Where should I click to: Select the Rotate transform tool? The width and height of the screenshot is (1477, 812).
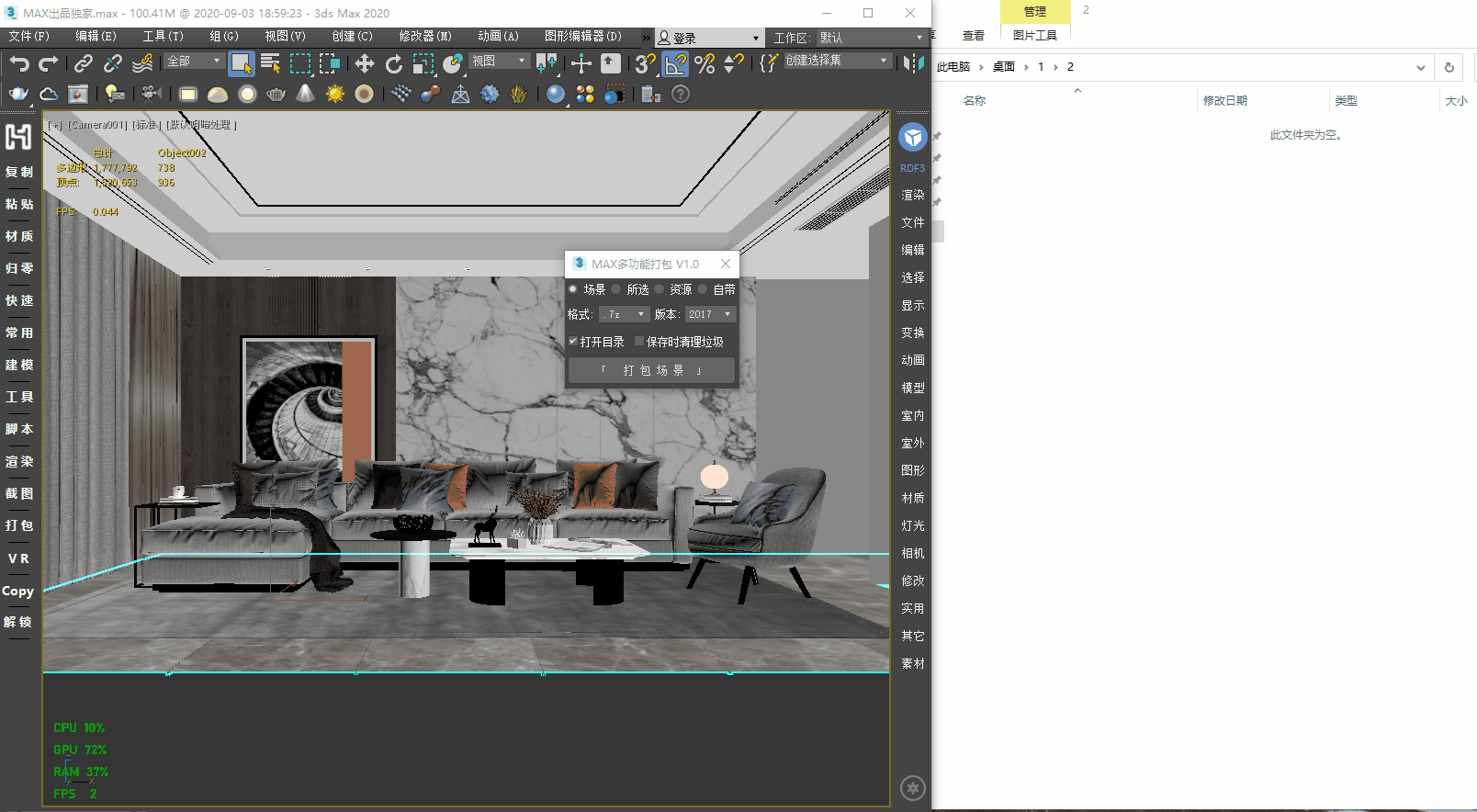click(394, 63)
